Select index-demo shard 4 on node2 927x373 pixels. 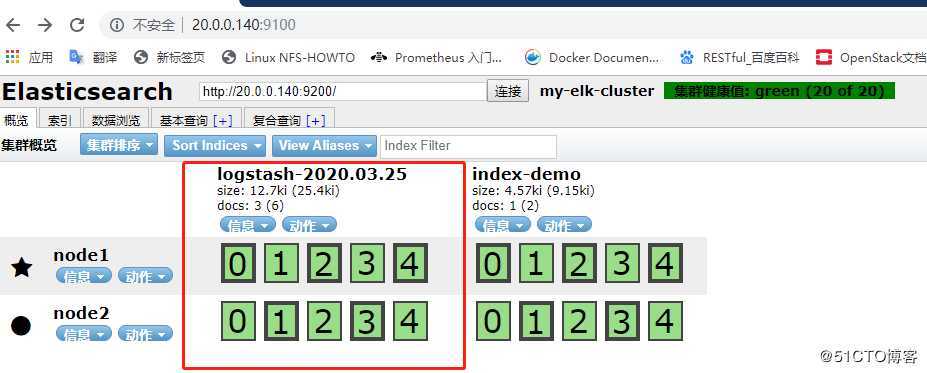pyautogui.click(x=666, y=321)
